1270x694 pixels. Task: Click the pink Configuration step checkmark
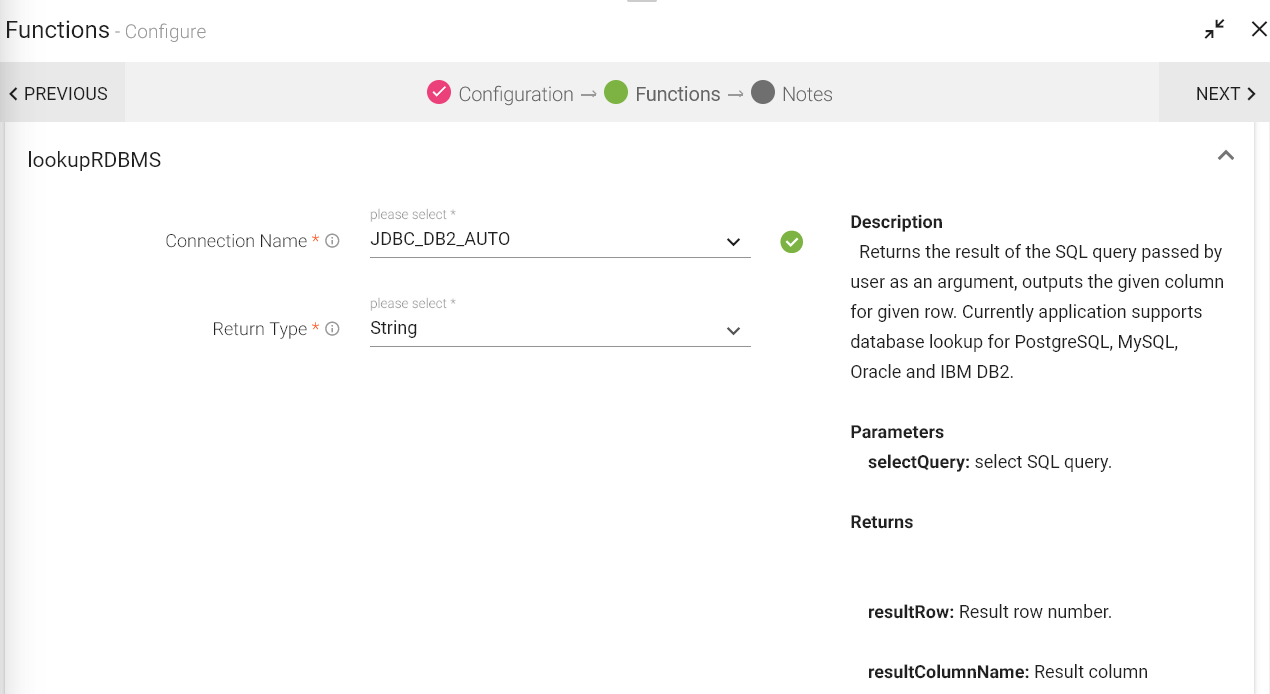[x=440, y=93]
